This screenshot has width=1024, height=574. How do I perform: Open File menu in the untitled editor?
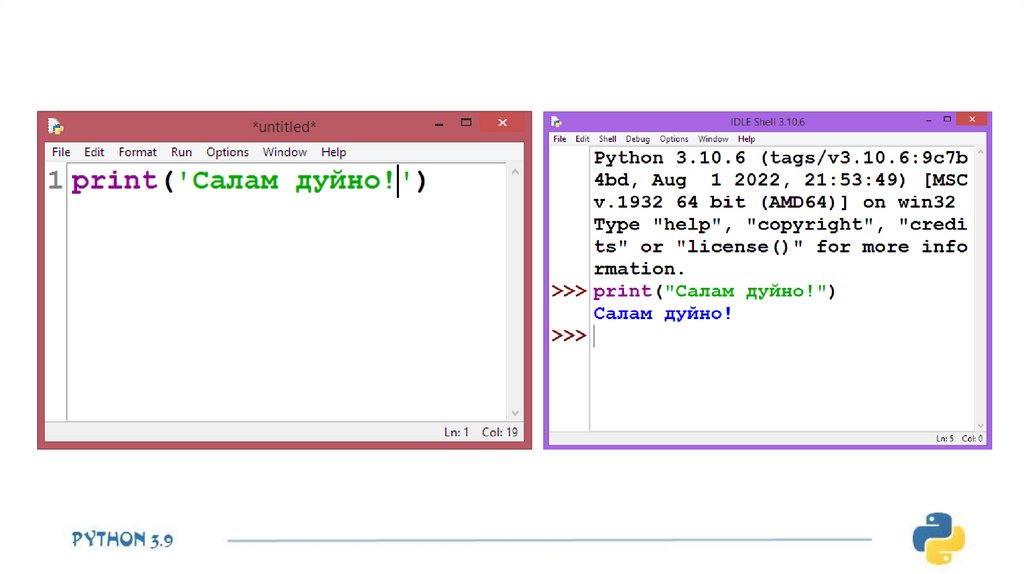point(61,152)
